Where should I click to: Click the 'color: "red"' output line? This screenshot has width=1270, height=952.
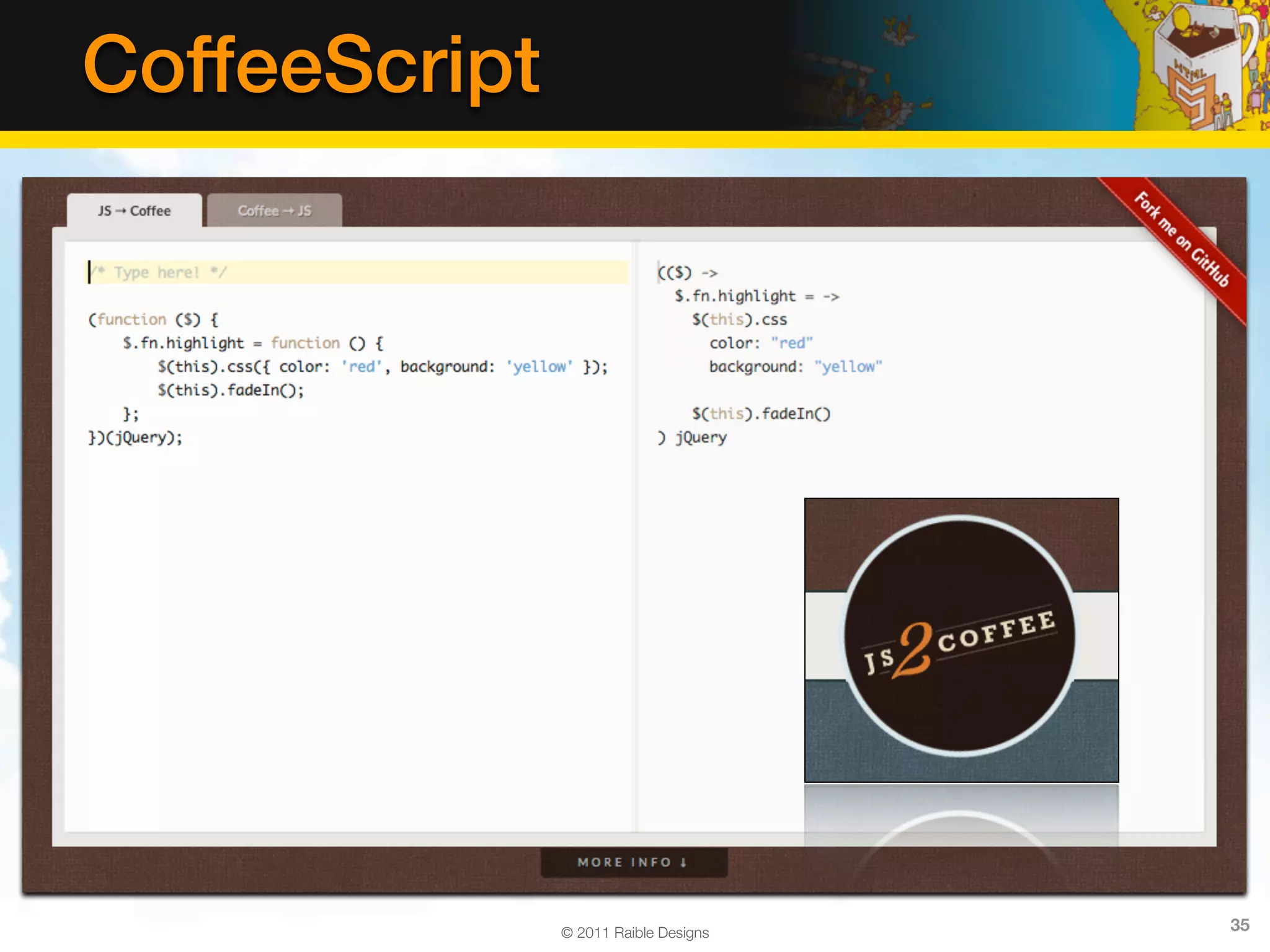pyautogui.click(x=761, y=343)
